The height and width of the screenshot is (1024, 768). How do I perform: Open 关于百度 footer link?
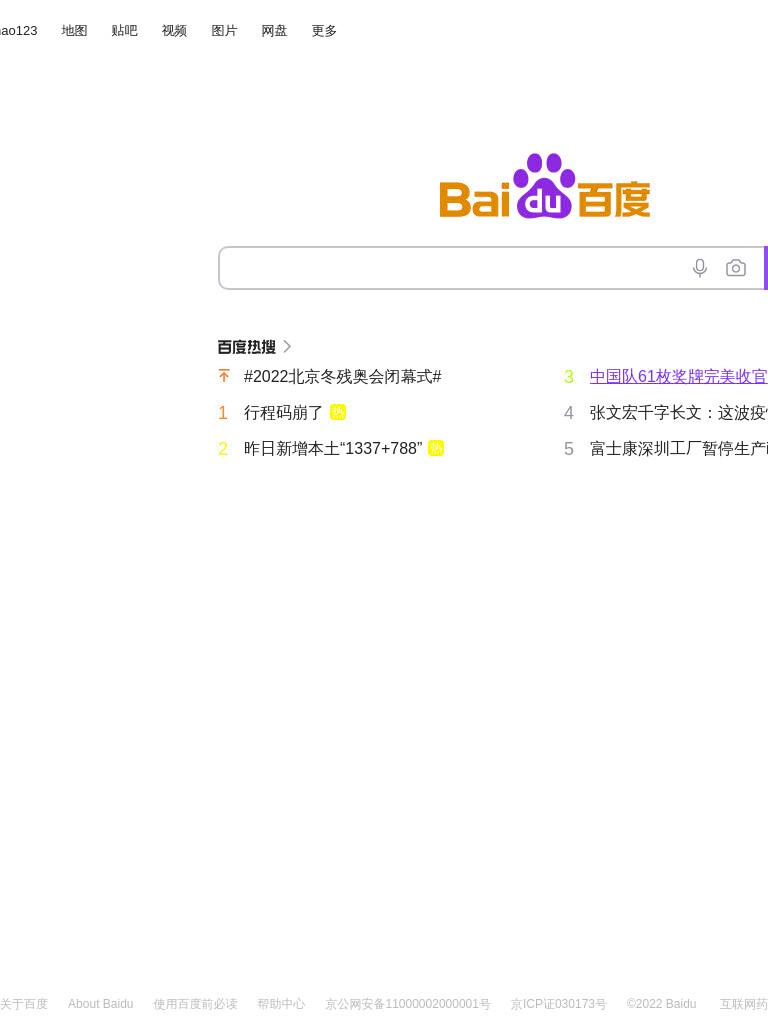[x=24, y=1004]
